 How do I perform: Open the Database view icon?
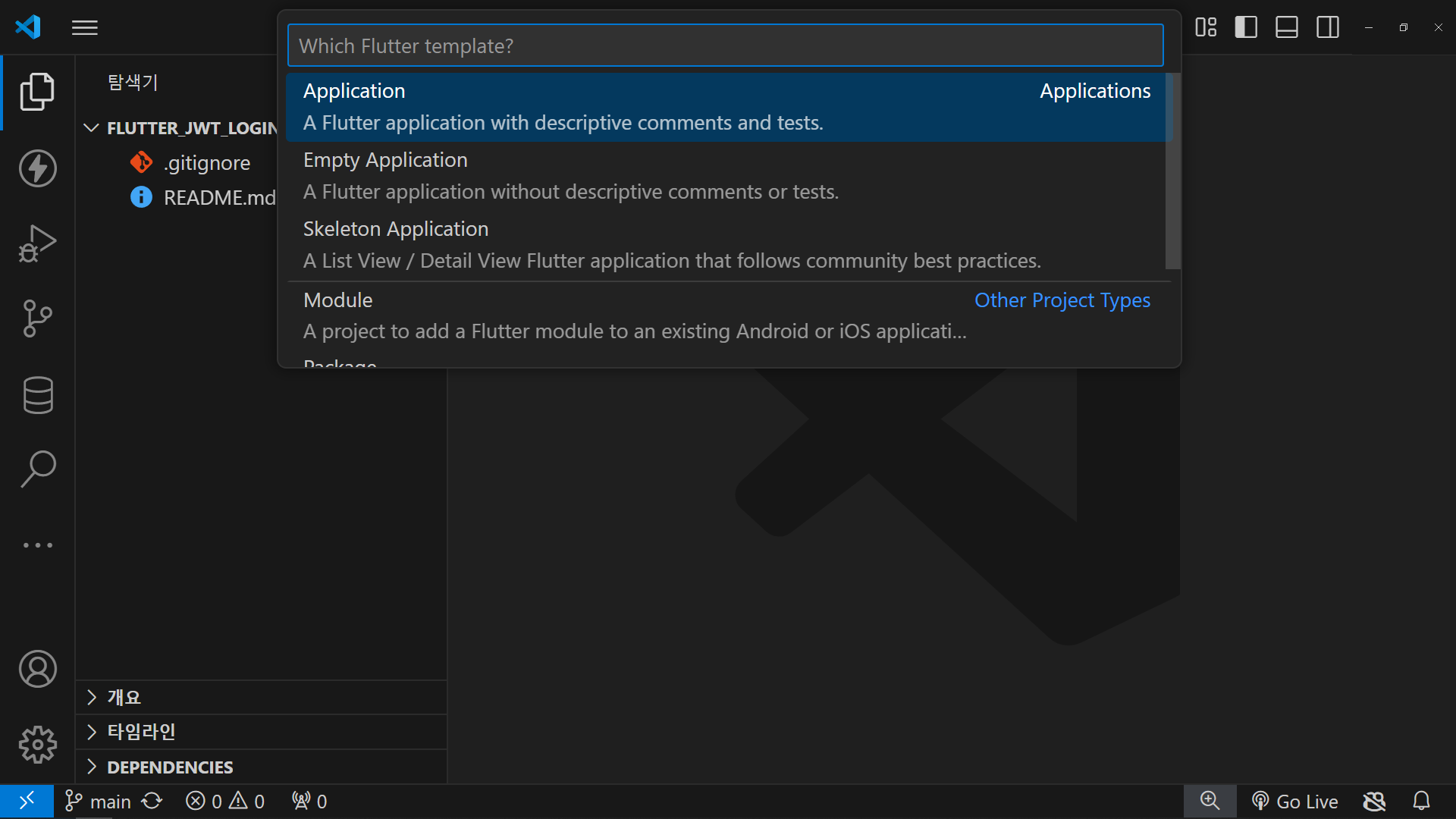37,394
